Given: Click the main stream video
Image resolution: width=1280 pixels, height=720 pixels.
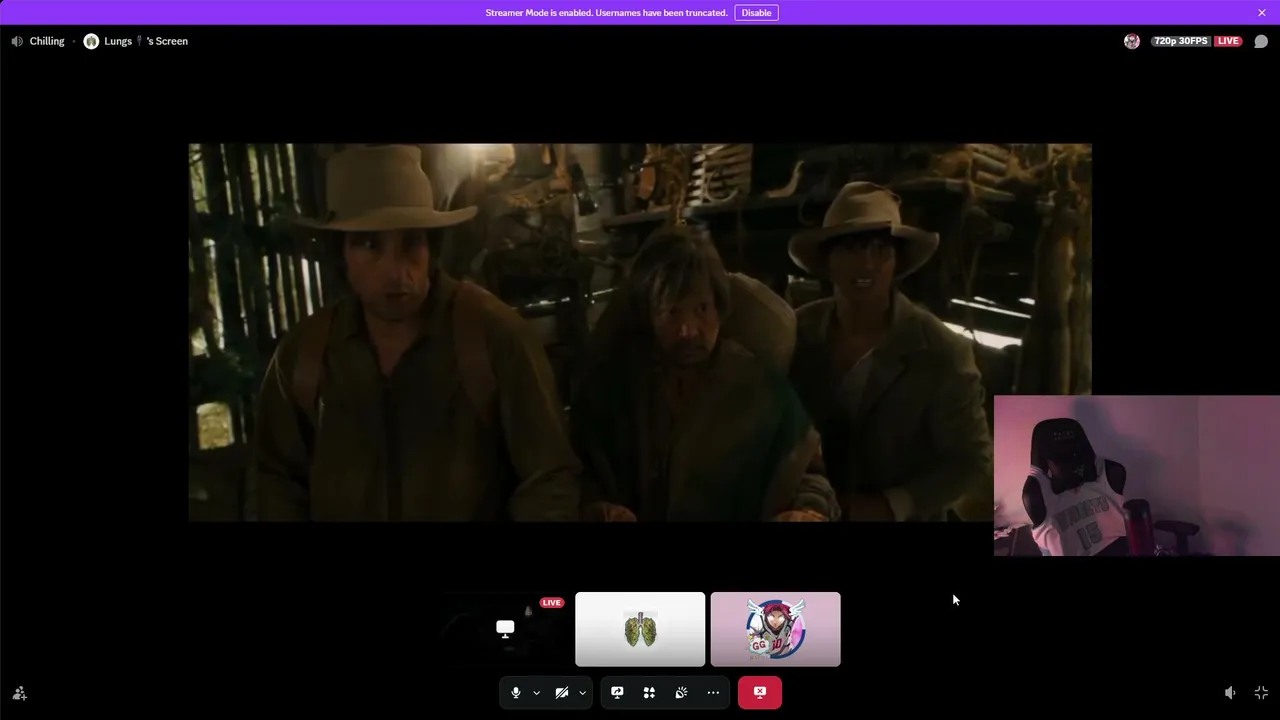Looking at the screenshot, I should [x=640, y=332].
